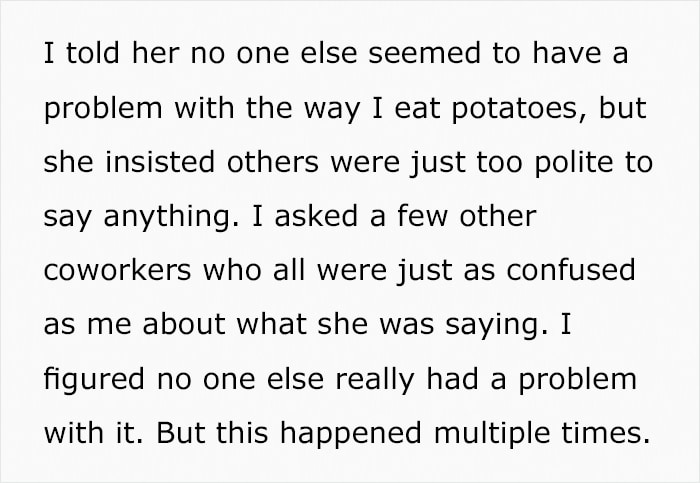Click the word 'multiple' in the last line
Image resolution: width=700 pixels, height=483 pixels.
[x=491, y=433]
